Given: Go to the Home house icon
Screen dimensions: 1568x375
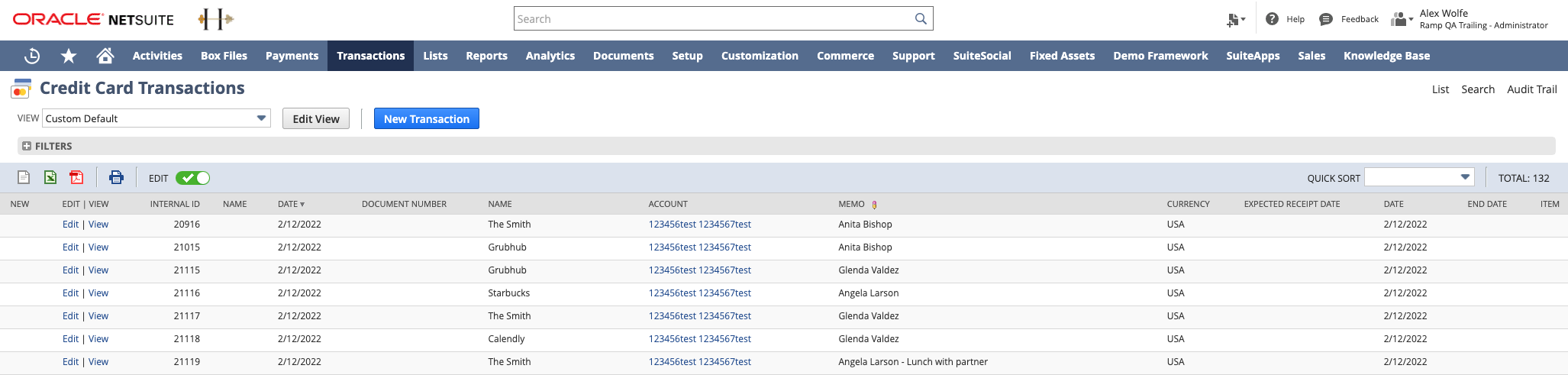Looking at the screenshot, I should click(x=105, y=56).
